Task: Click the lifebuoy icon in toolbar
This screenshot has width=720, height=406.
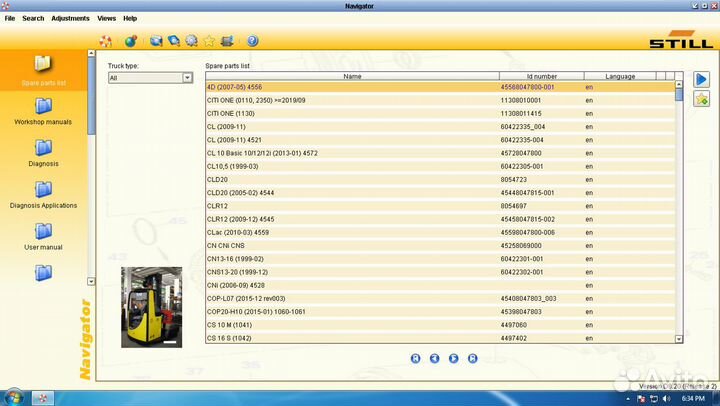Action: click(107, 41)
